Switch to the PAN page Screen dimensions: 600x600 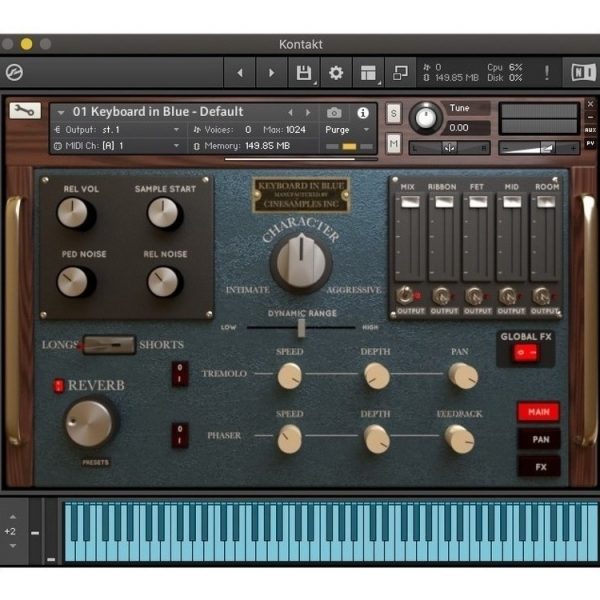pos(539,439)
